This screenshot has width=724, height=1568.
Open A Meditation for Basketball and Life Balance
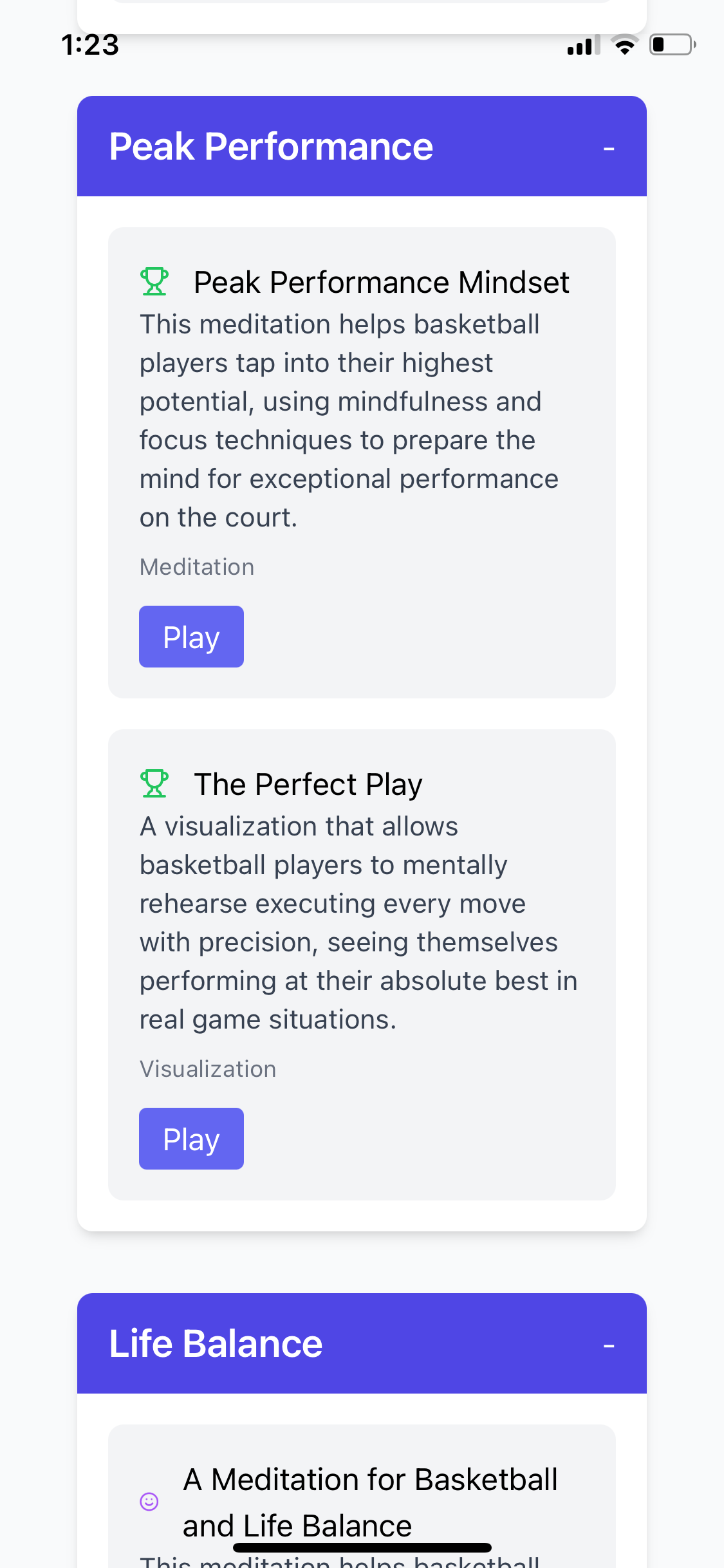click(370, 1500)
